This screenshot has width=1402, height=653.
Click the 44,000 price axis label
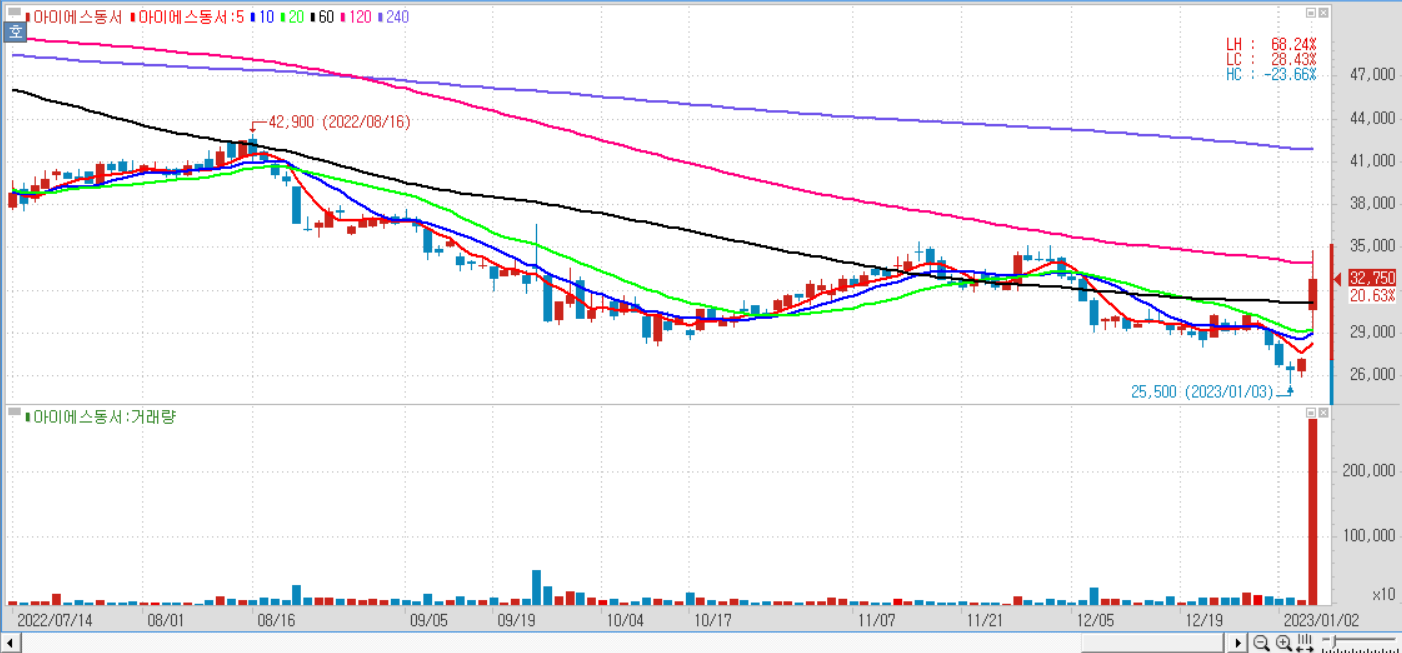(1372, 118)
